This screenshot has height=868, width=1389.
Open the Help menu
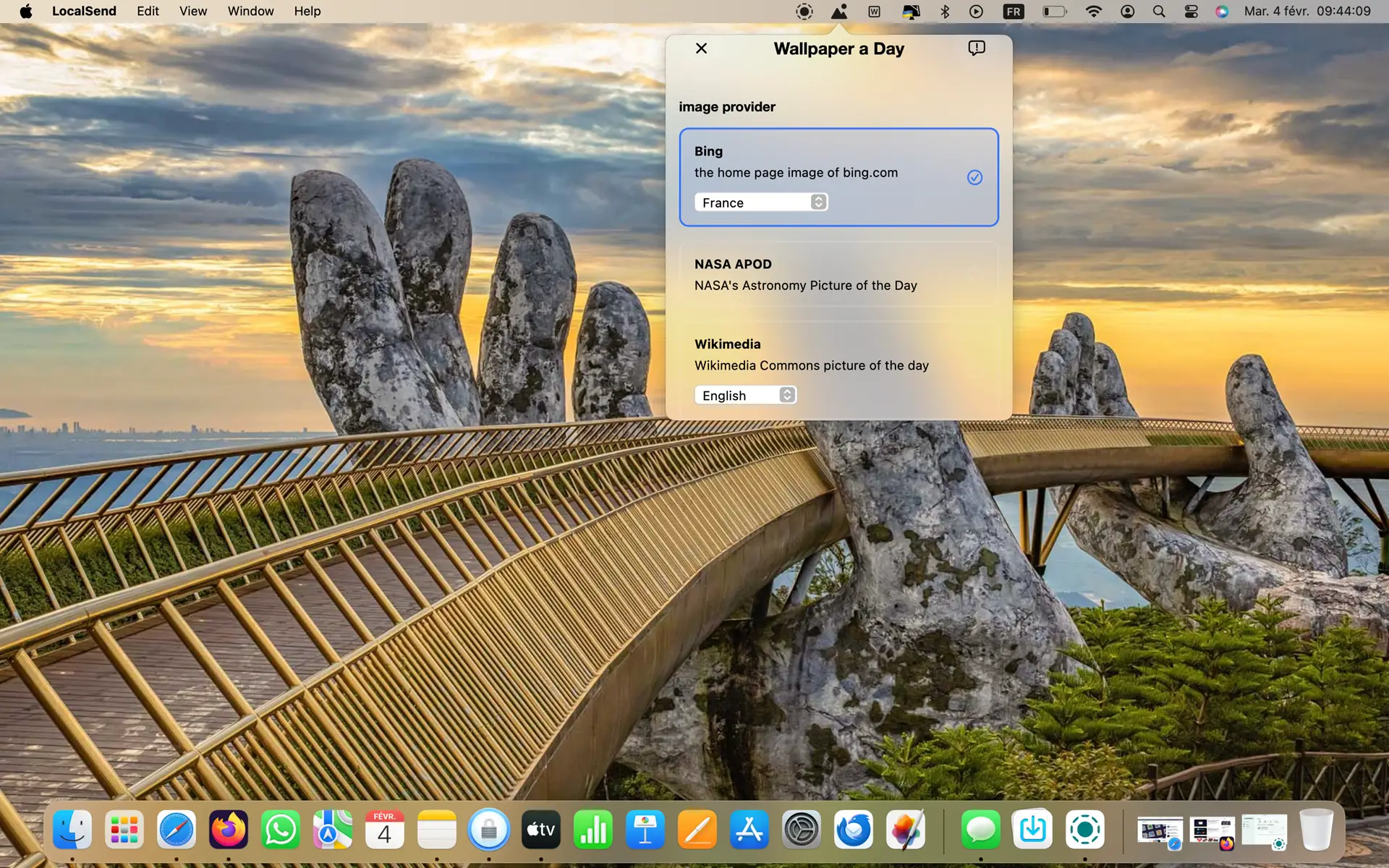[x=307, y=11]
